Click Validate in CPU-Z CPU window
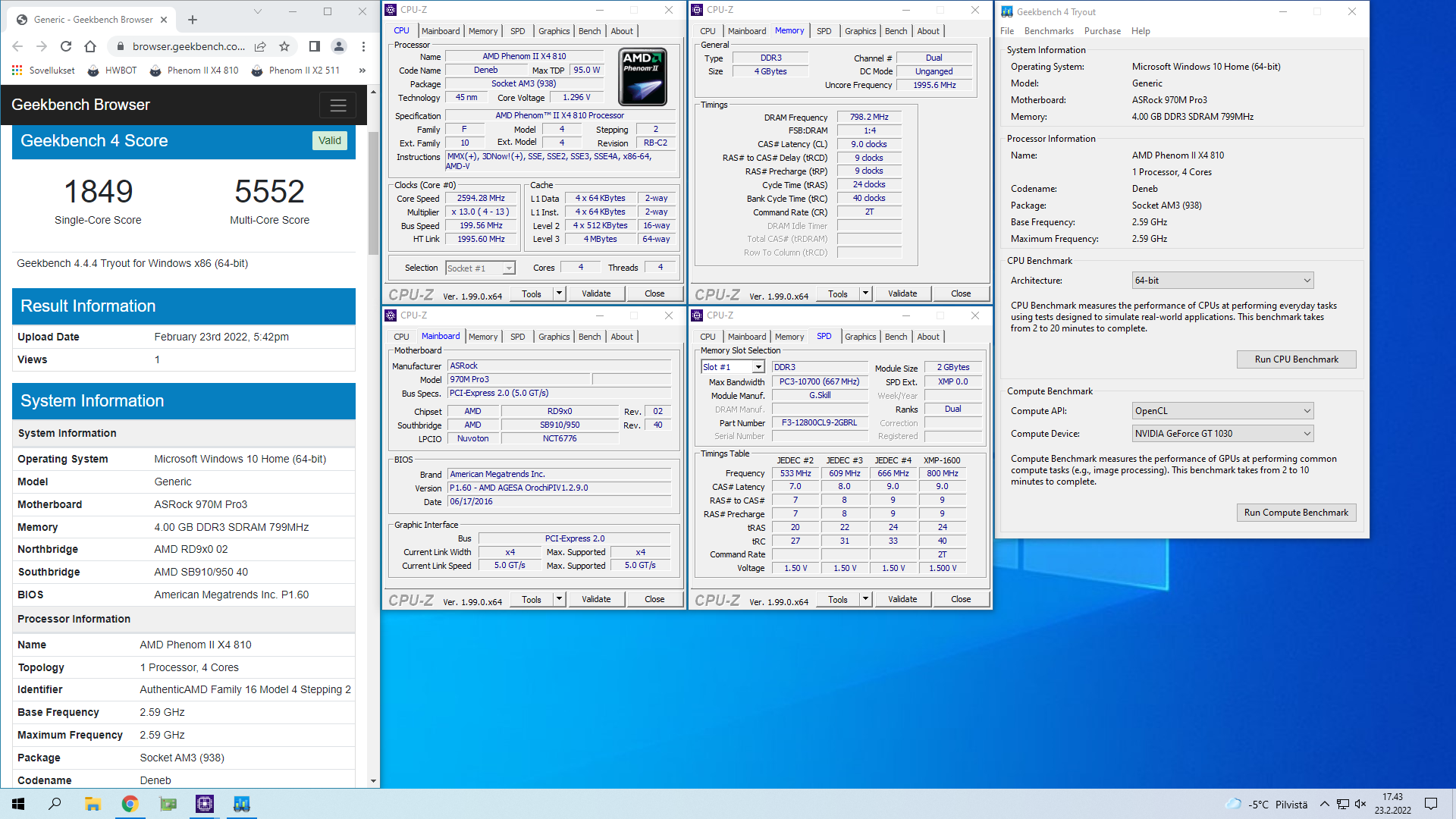The width and height of the screenshot is (1456, 819). coord(596,293)
